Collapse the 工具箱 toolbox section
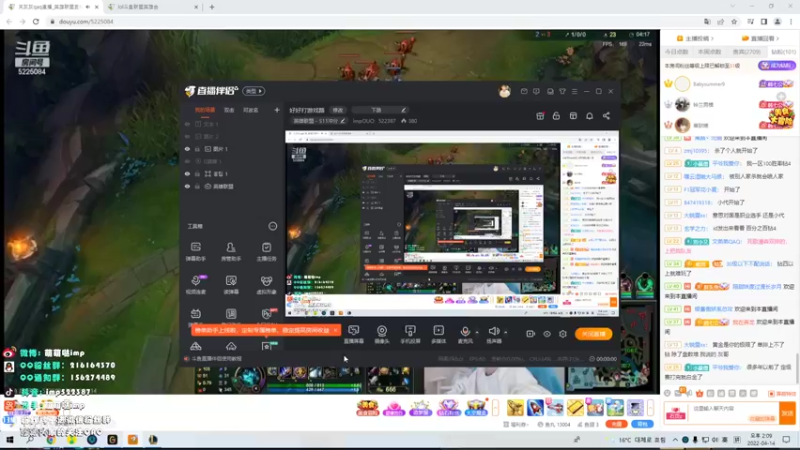 click(x=272, y=226)
